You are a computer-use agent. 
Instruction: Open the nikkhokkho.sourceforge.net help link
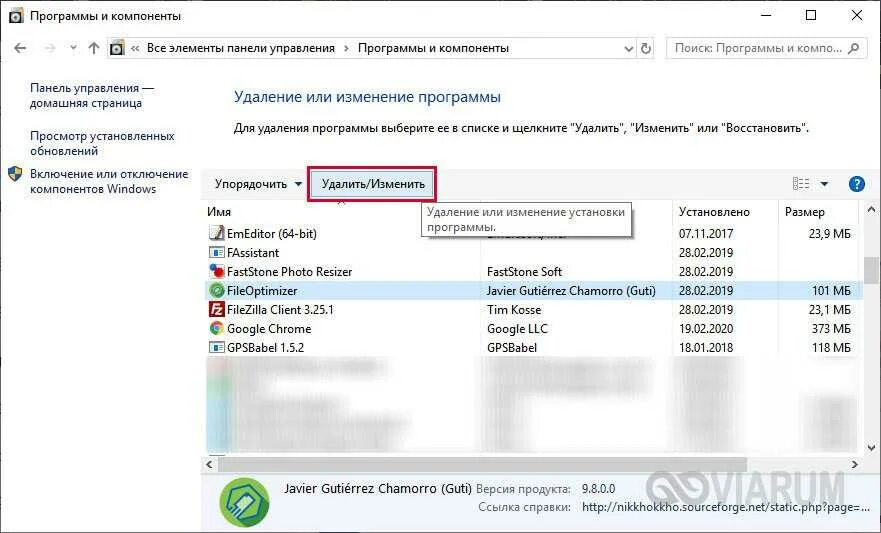click(x=725, y=507)
